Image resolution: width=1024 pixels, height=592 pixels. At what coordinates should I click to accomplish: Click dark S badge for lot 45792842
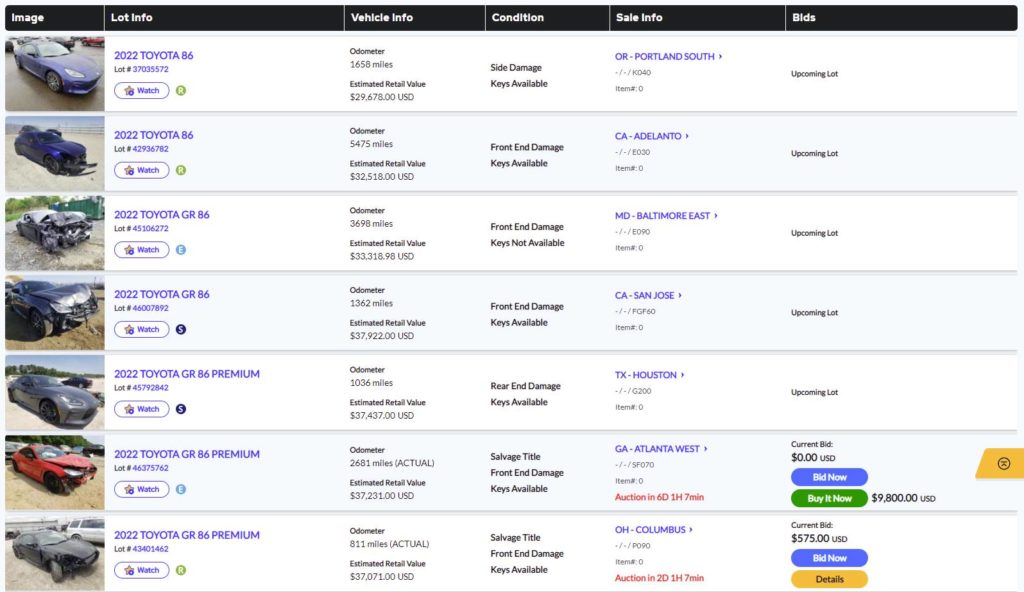(181, 409)
